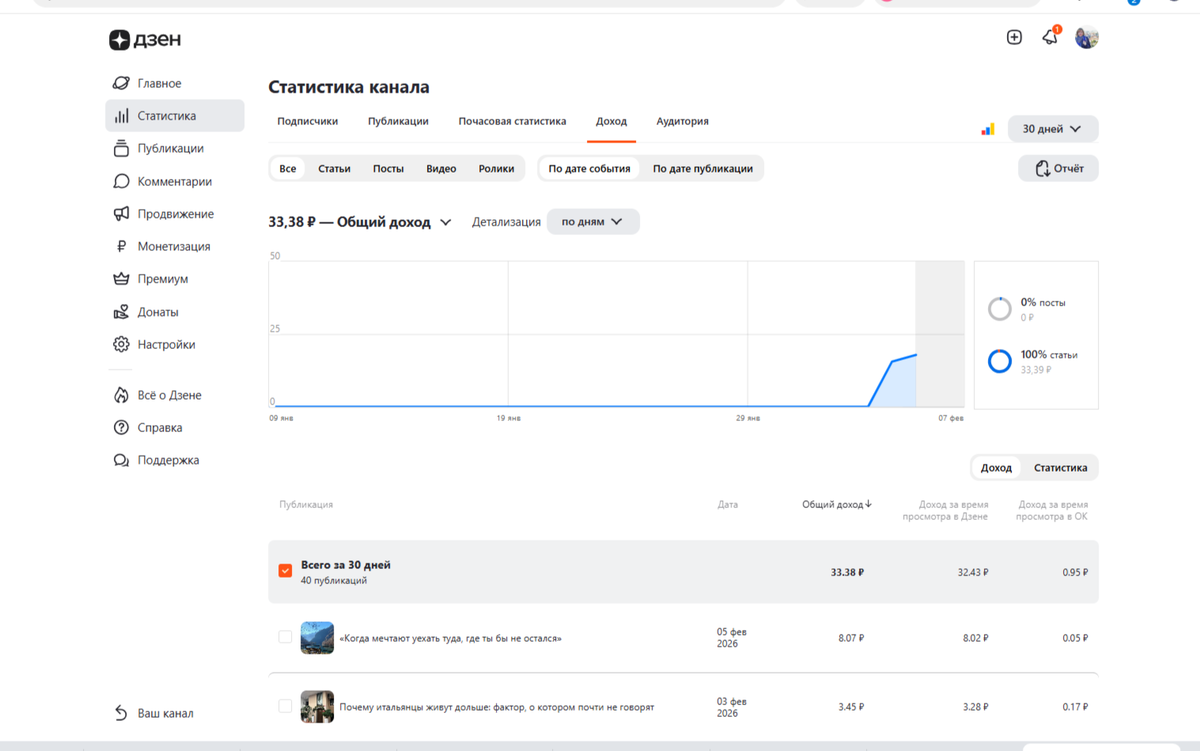Click the Премиум crown icon
This screenshot has width=1200, height=751.
121,279
